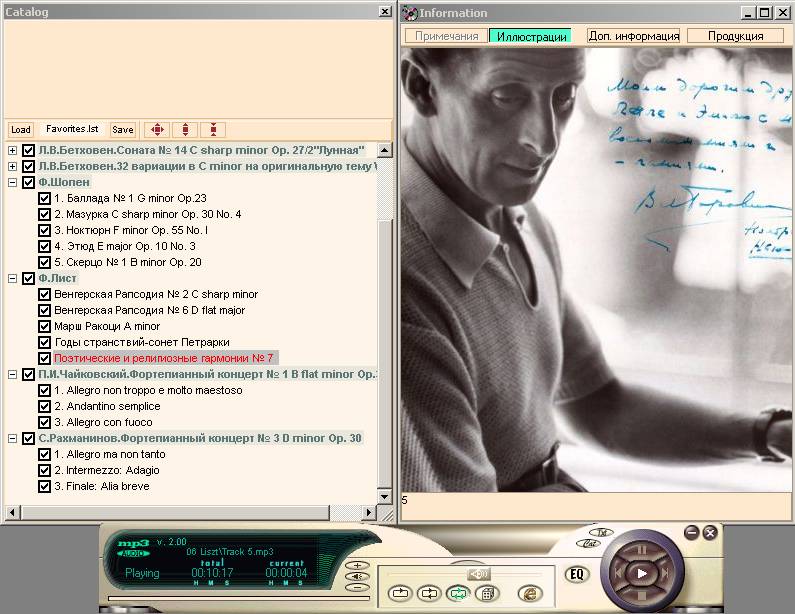The image size is (795, 614).
Task: Click the Internet Explorer icon in player
Action: pos(529,593)
